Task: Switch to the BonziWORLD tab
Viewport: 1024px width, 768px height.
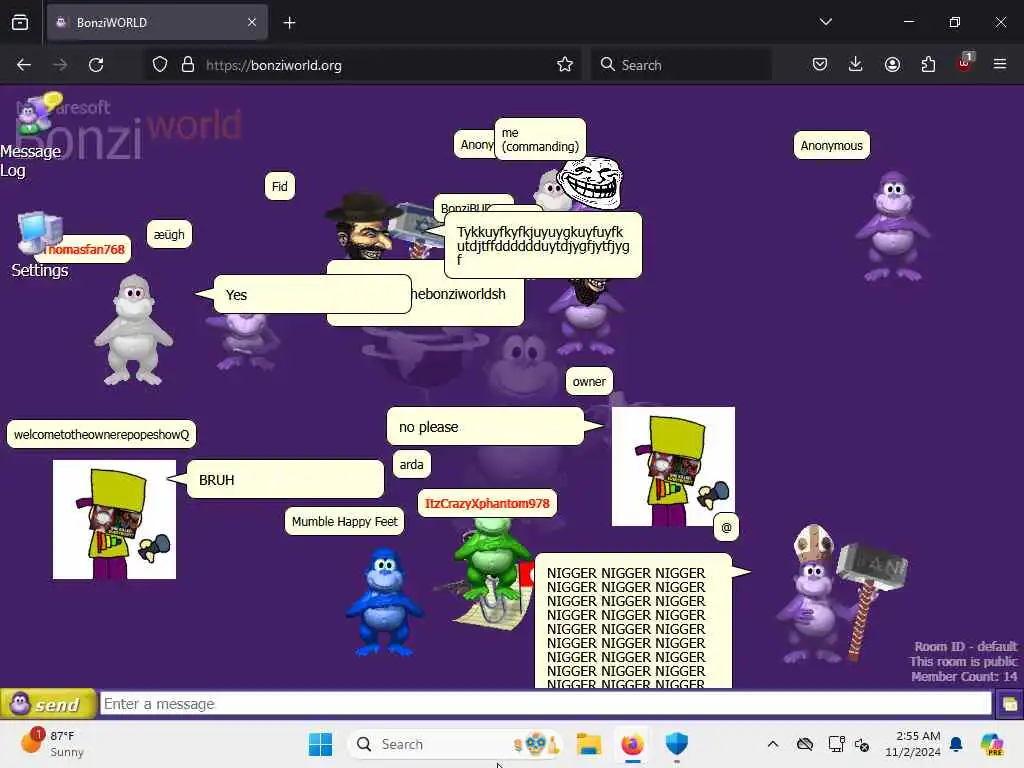Action: (x=157, y=22)
